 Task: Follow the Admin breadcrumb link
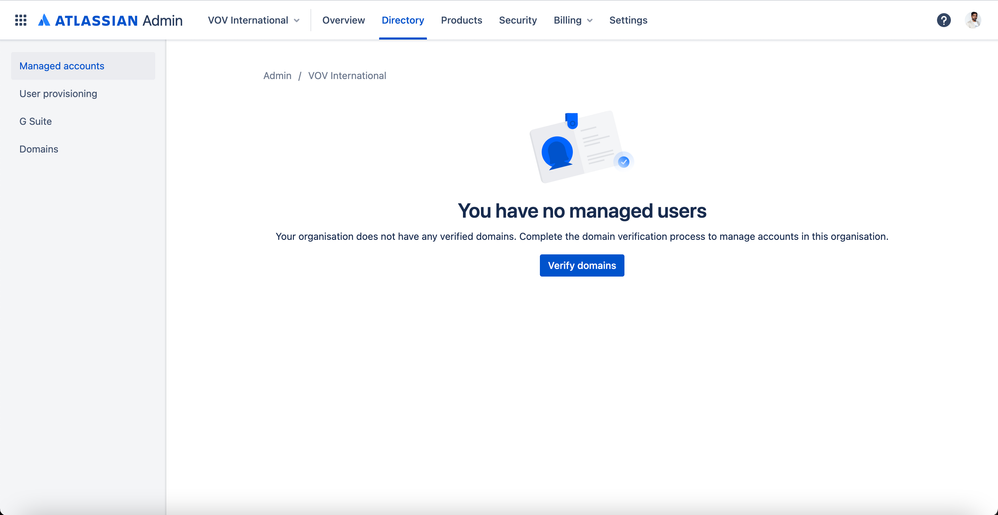(278, 76)
